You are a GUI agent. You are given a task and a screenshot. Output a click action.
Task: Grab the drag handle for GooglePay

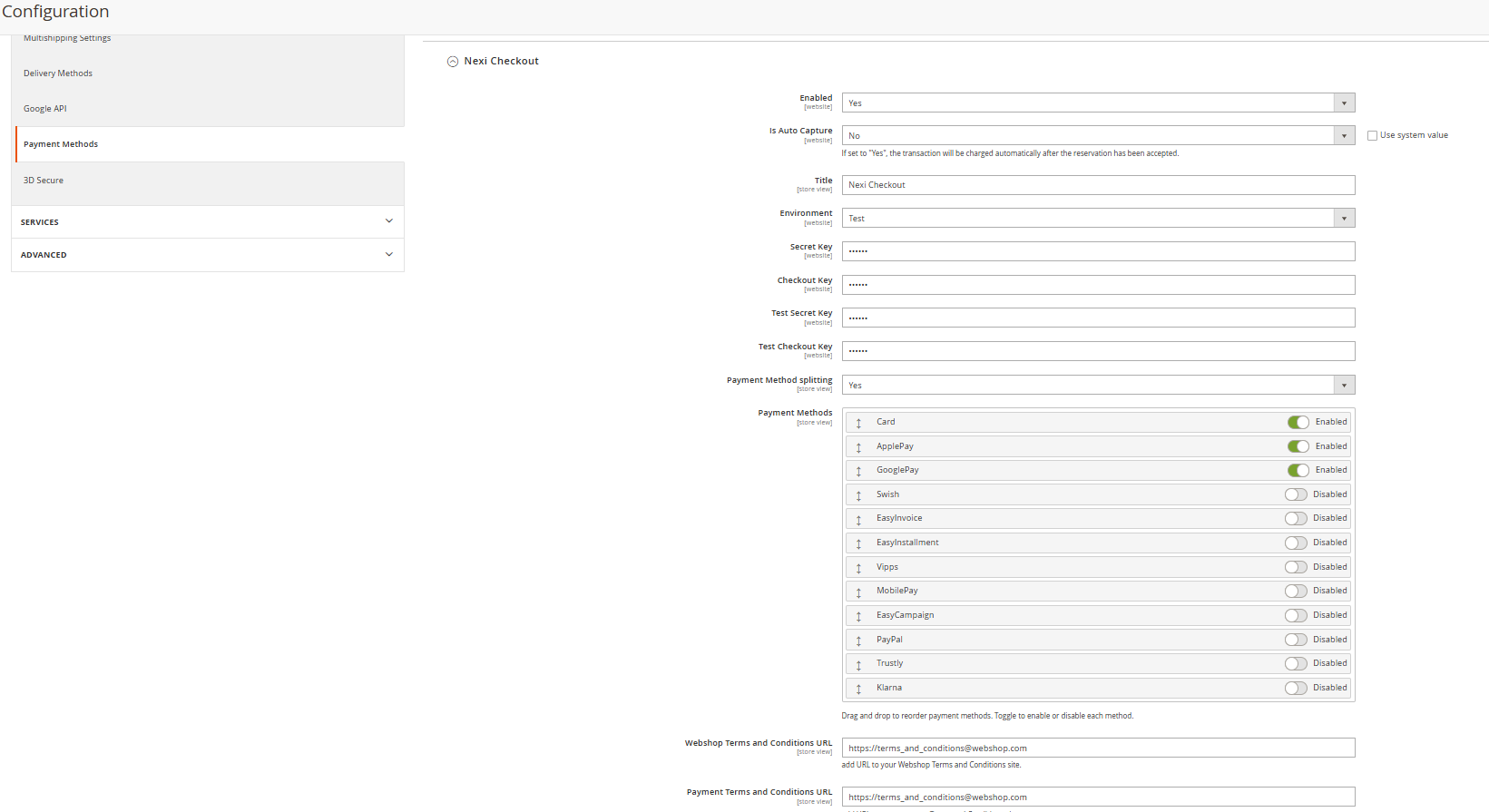tap(858, 471)
